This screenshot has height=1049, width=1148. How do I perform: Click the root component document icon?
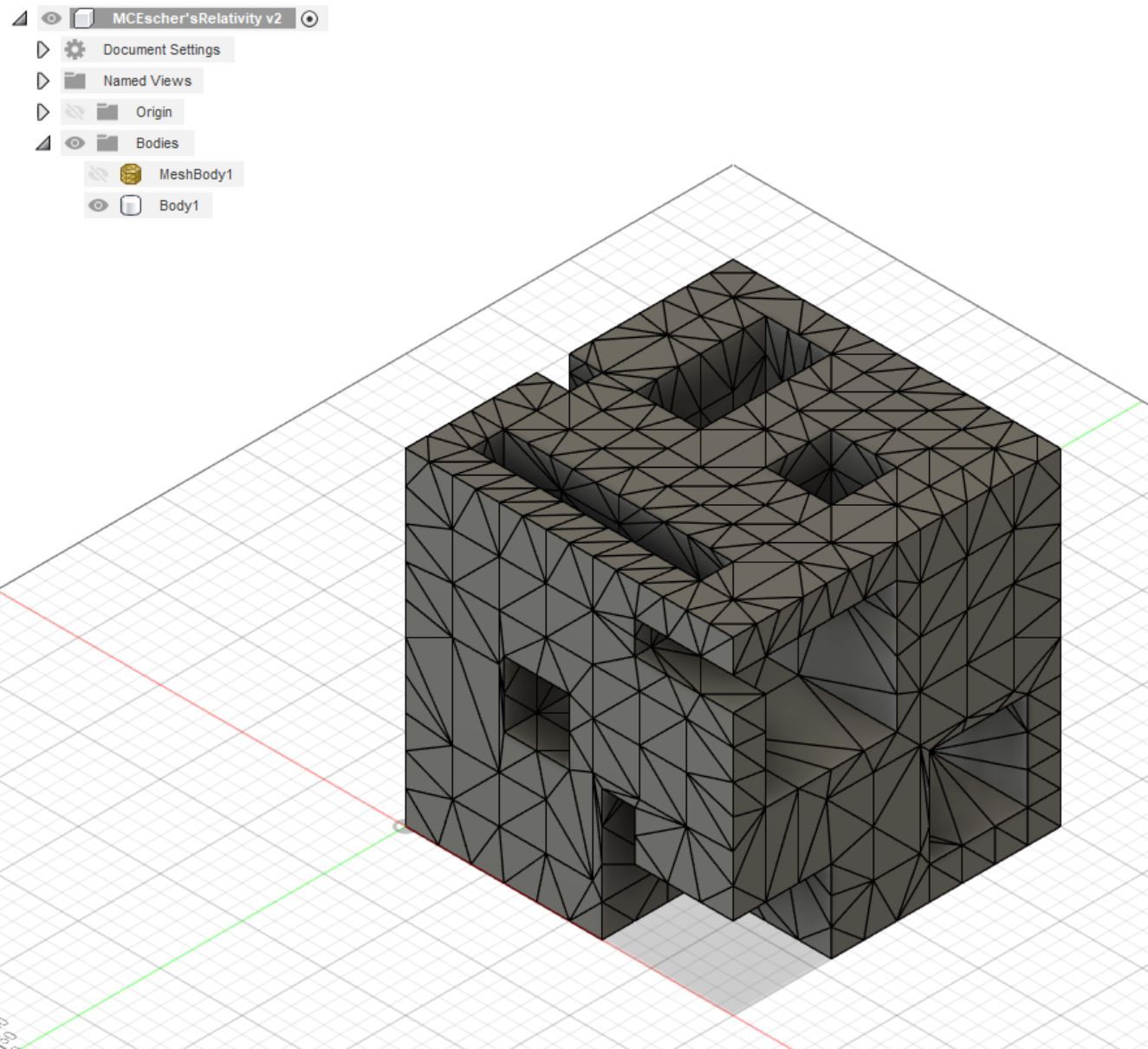83,18
